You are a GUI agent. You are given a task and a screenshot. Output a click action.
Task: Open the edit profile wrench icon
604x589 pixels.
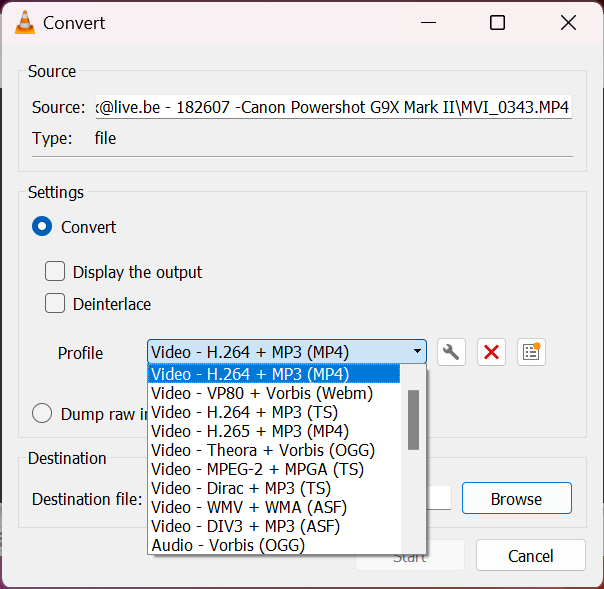(451, 352)
